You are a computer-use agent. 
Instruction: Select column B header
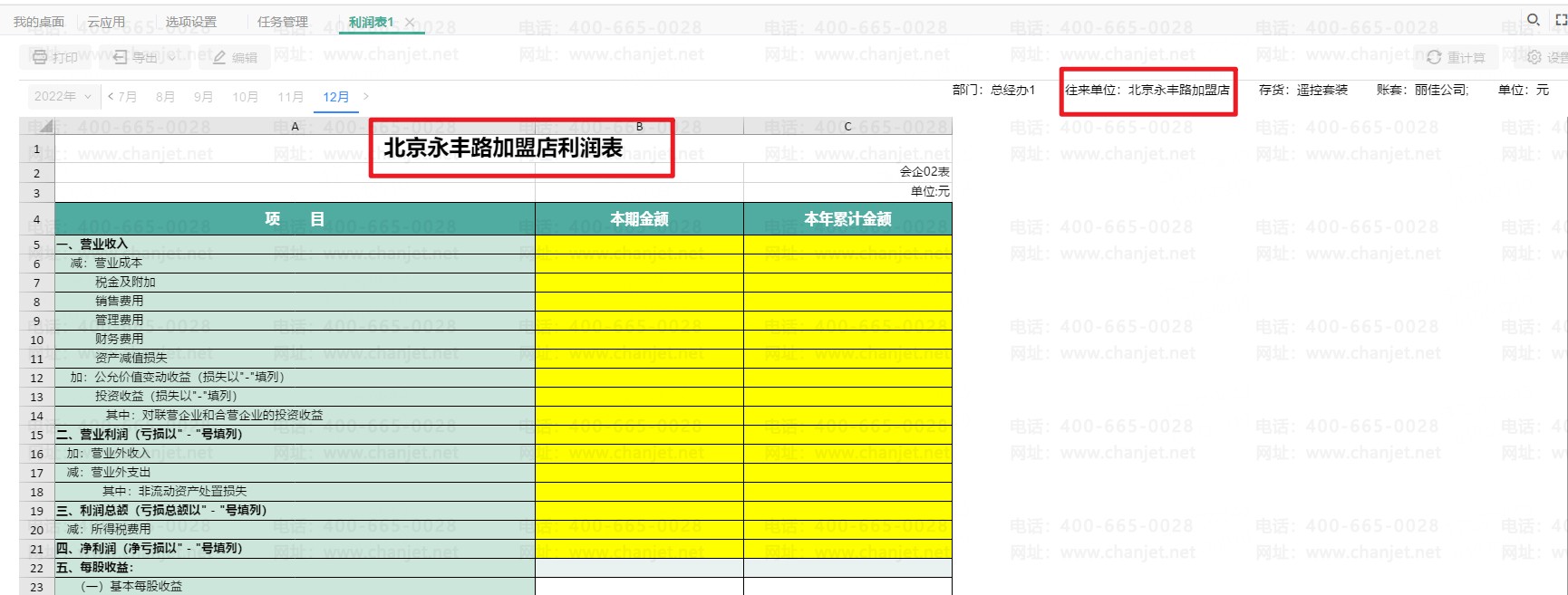639,126
